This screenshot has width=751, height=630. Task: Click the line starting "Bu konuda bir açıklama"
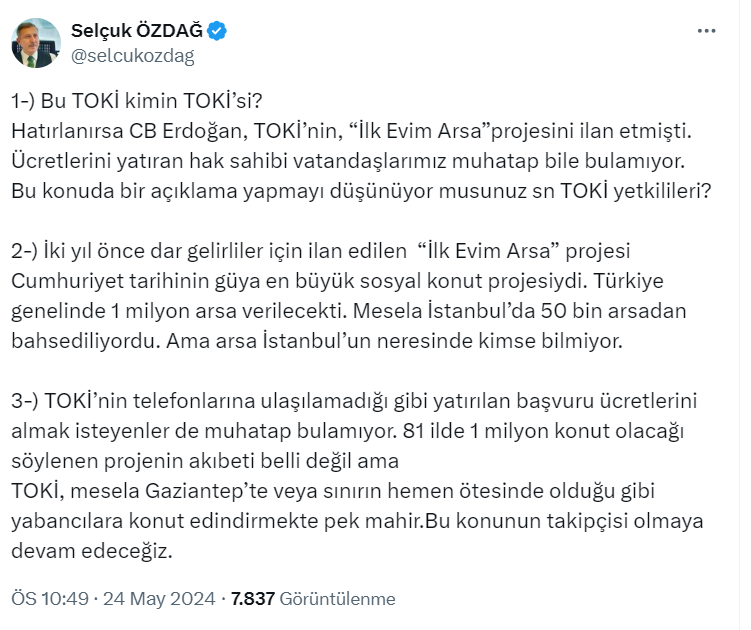coord(360,191)
